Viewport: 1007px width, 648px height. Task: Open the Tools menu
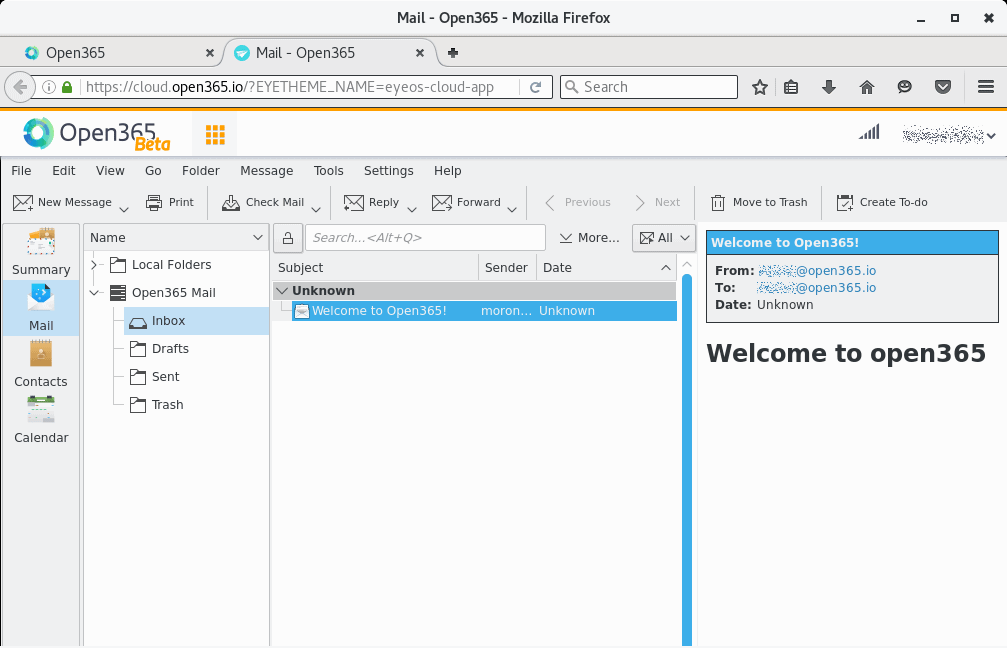point(328,171)
